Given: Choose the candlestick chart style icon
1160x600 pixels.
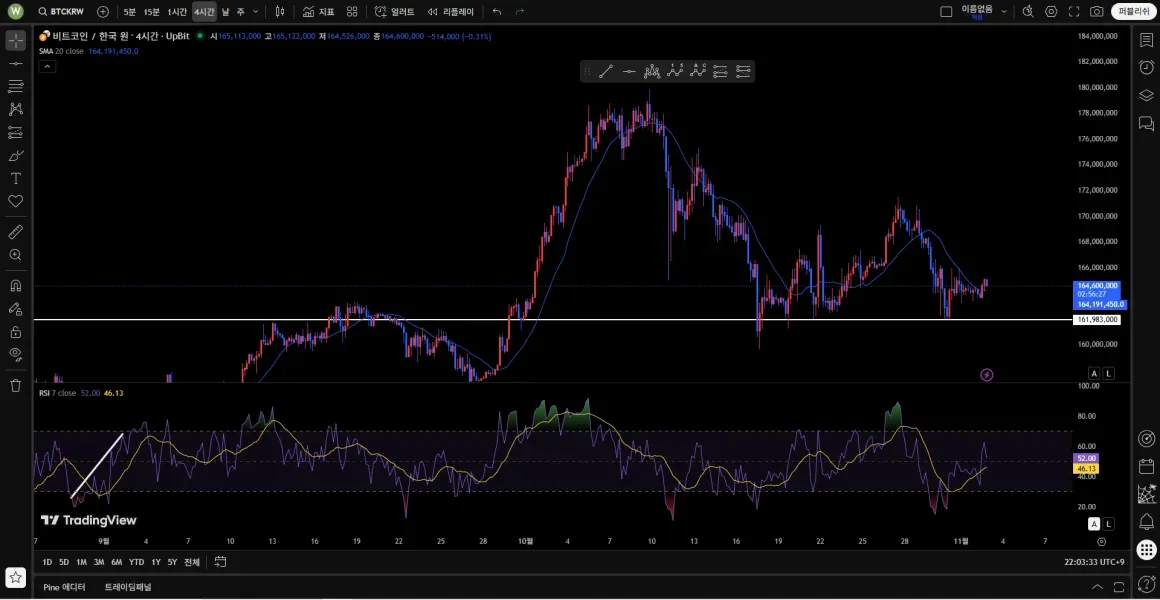Looking at the screenshot, I should 280,12.
